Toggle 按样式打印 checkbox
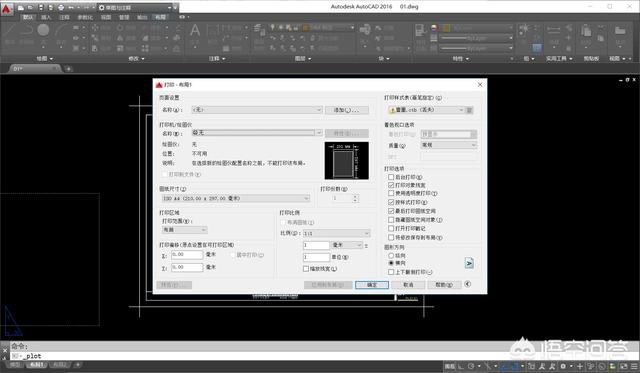 tap(391, 202)
